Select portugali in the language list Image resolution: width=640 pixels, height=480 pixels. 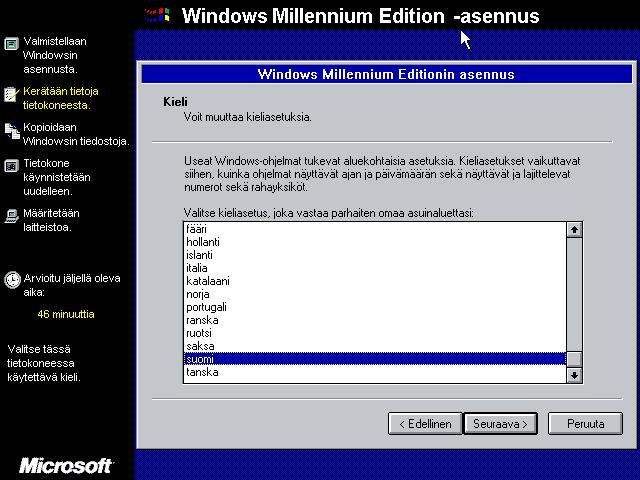(375, 307)
